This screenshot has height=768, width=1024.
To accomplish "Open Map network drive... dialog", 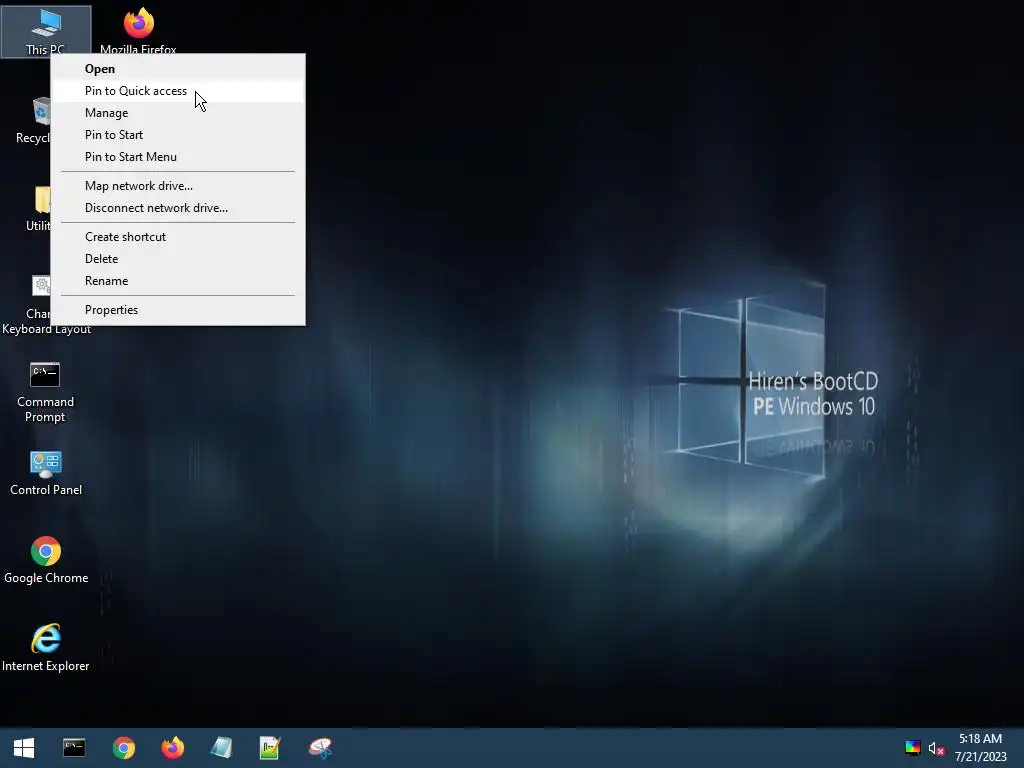I will click(x=178, y=186).
